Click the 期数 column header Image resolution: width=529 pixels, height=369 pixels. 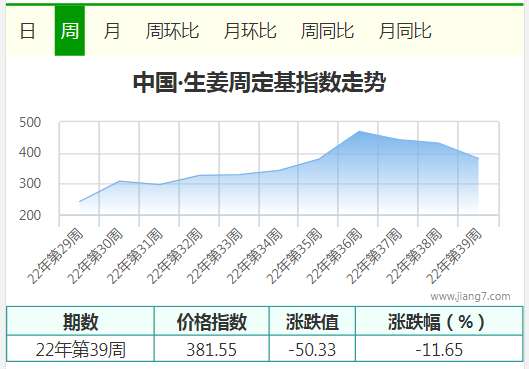point(80,321)
